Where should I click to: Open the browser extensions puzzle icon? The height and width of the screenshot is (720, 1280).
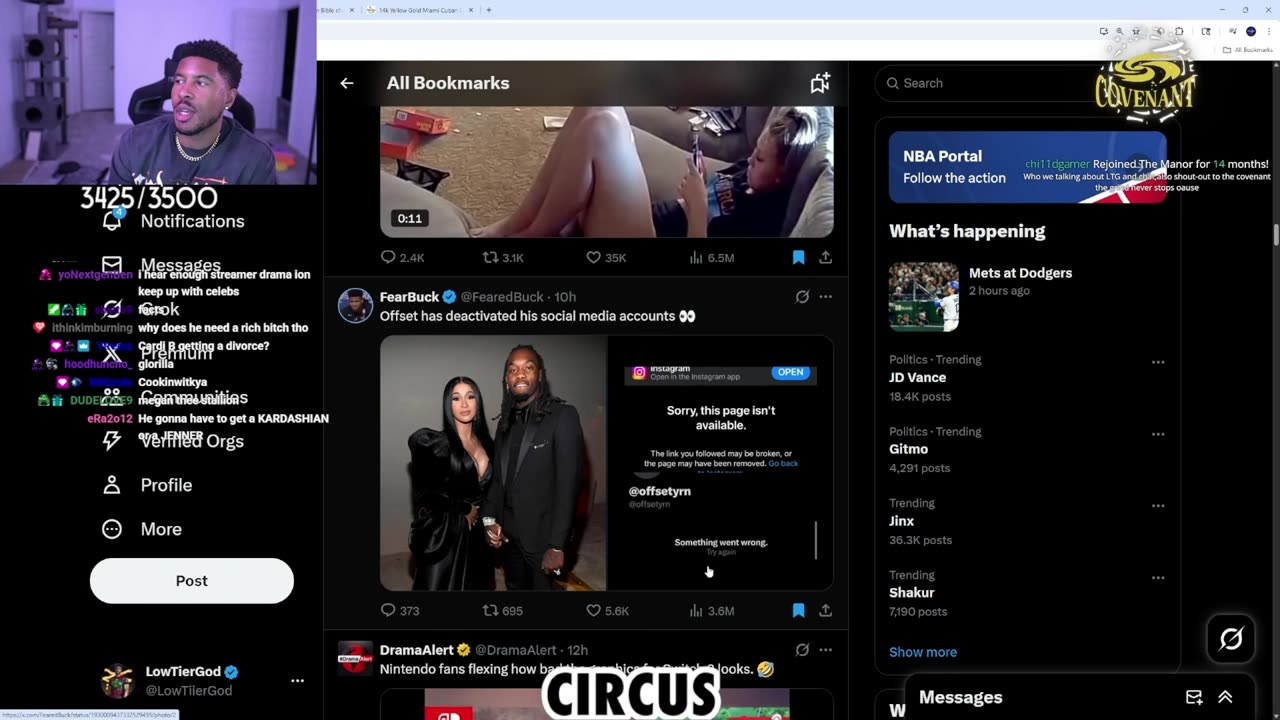pos(1179,32)
